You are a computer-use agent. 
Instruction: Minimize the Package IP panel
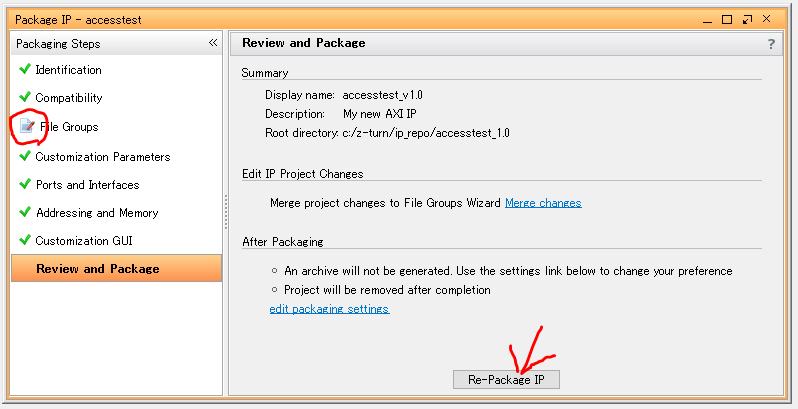(x=708, y=18)
